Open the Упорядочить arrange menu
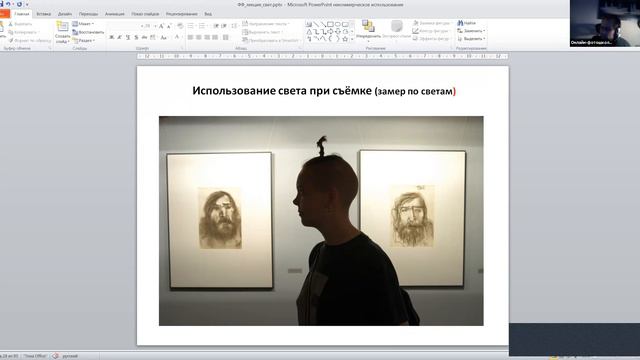 (x=368, y=30)
